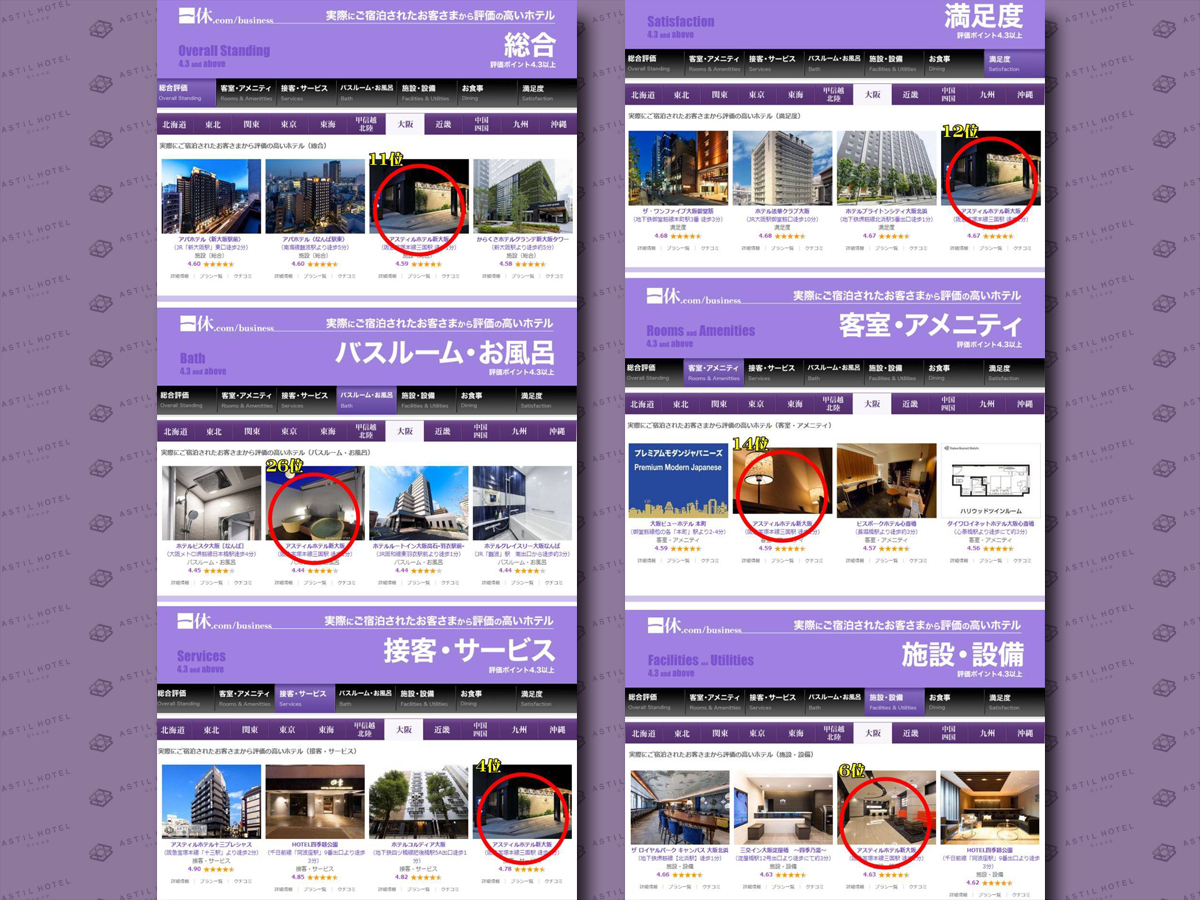The image size is (1200, 900).
Task: Open クチコミ for ダイワロイネットホテル大阪心斎橋
Action: pyautogui.click(x=1023, y=560)
